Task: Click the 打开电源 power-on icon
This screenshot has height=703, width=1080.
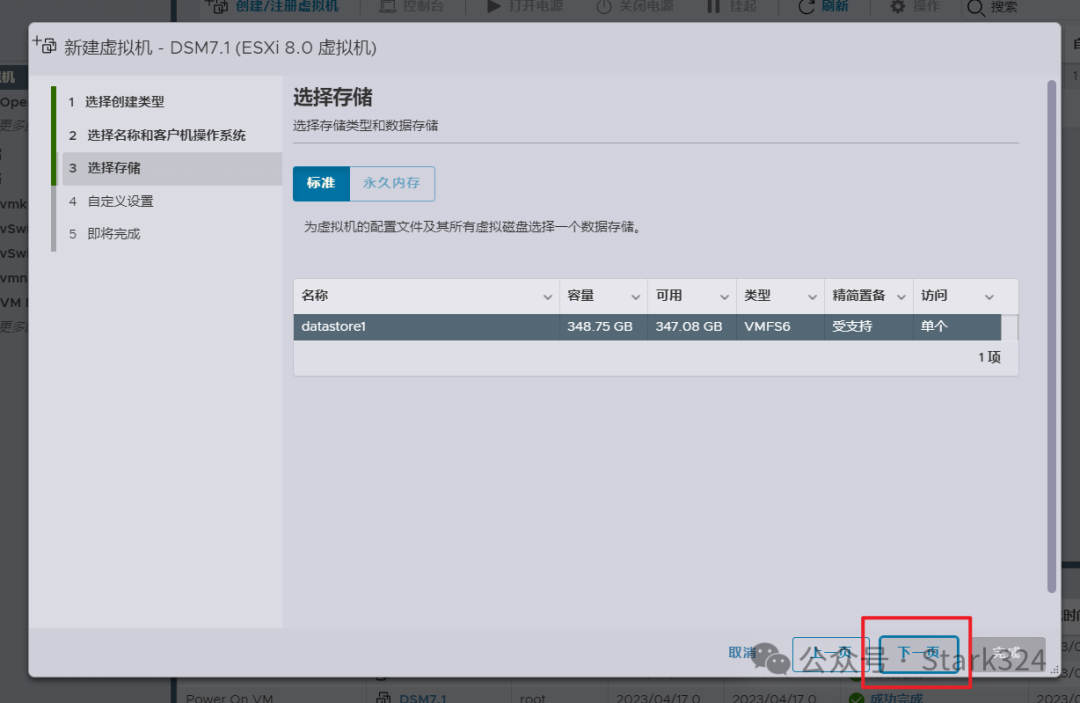Action: point(494,8)
